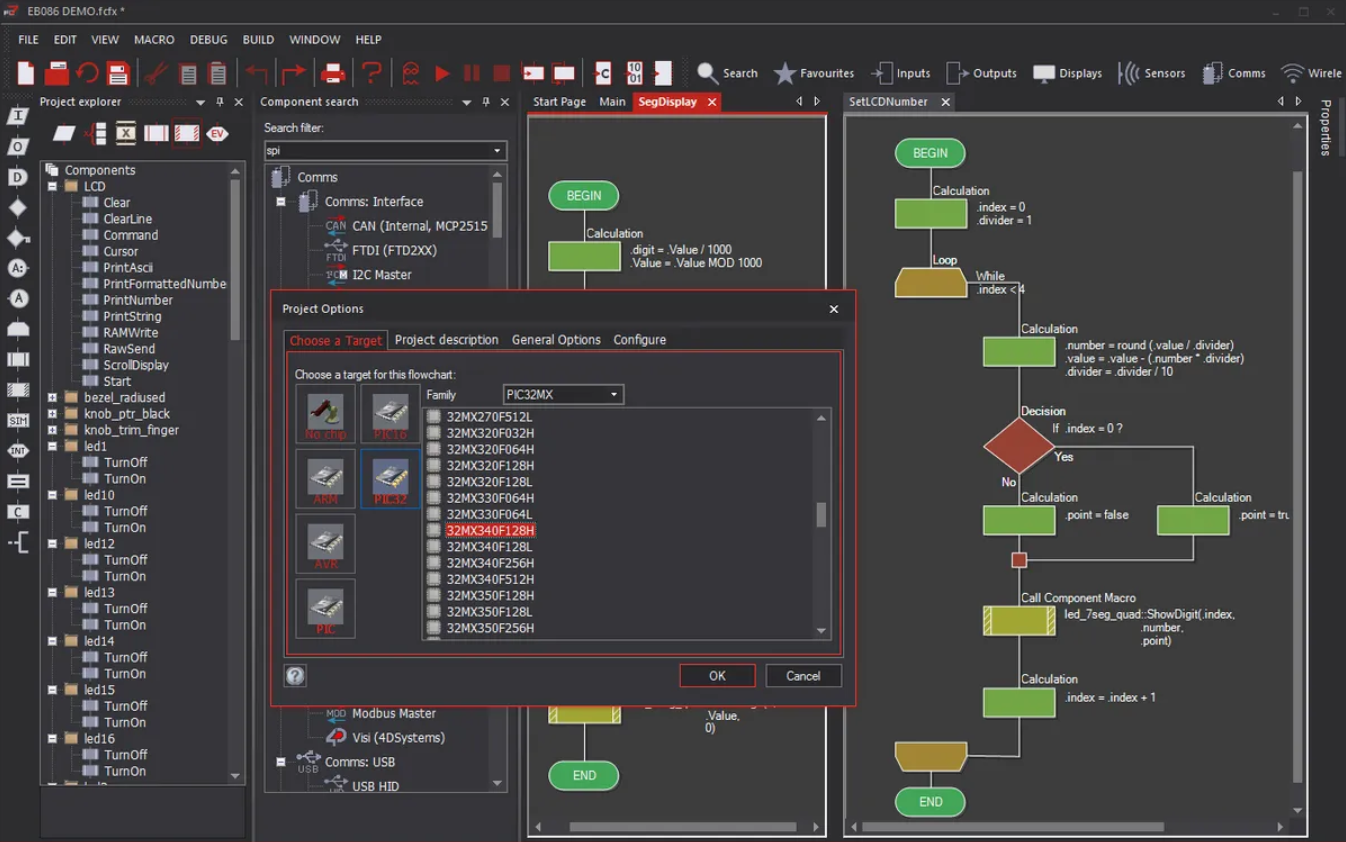Expand the knob_trim_finger tree node
The height and width of the screenshot is (842, 1346).
click(x=52, y=430)
